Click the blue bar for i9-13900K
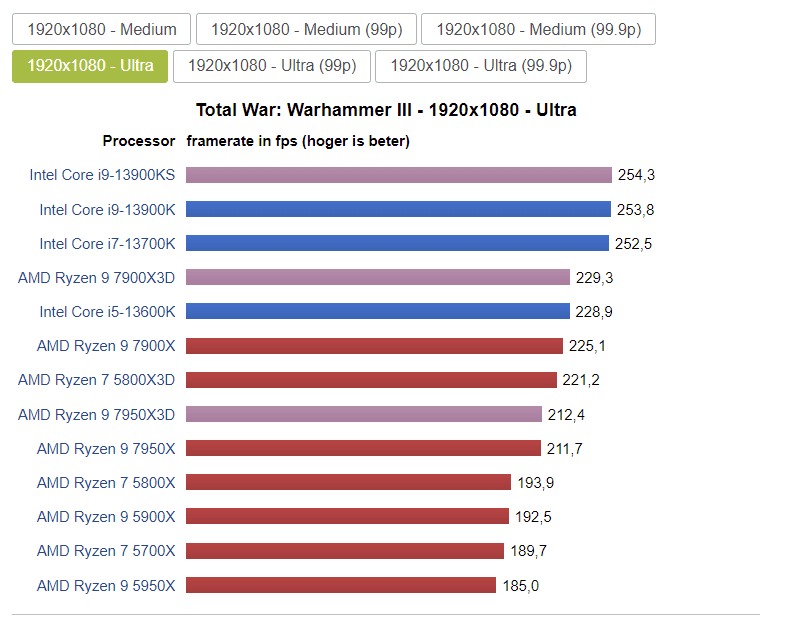Image resolution: width=799 pixels, height=643 pixels. click(x=398, y=209)
